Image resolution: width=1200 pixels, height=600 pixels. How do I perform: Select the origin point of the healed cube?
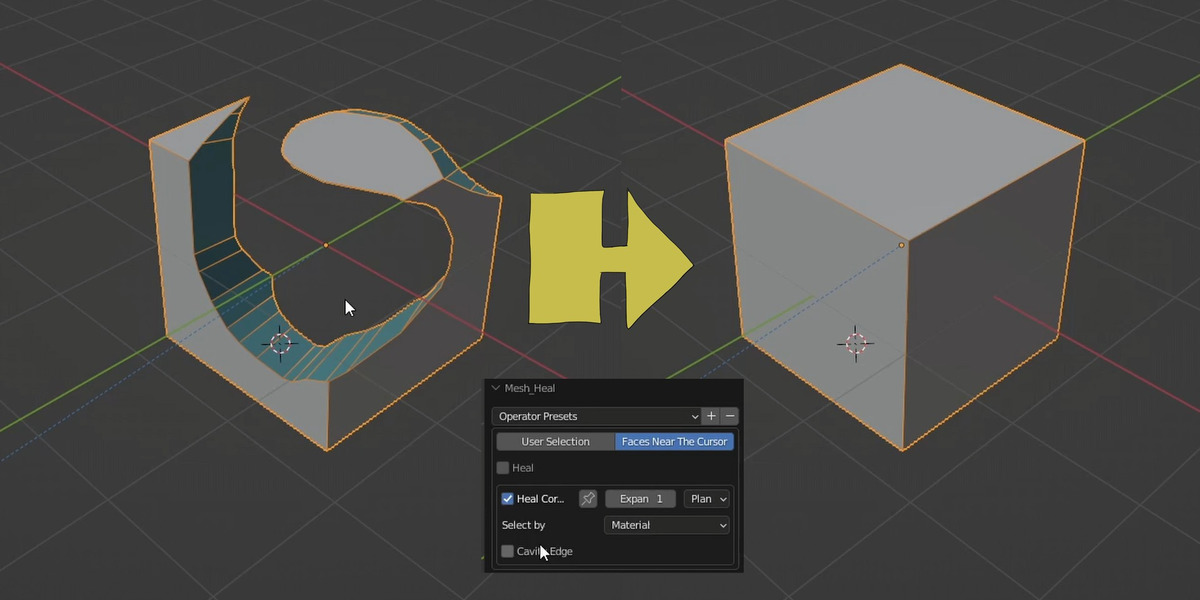point(901,245)
